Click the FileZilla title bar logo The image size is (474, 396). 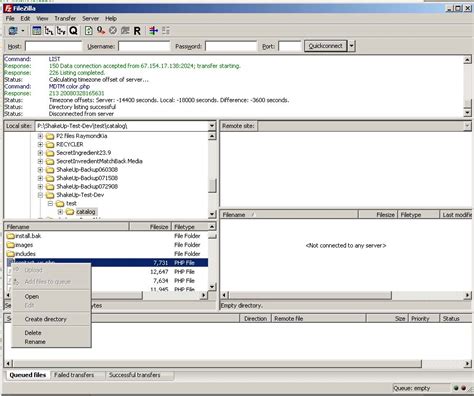tap(8, 8)
